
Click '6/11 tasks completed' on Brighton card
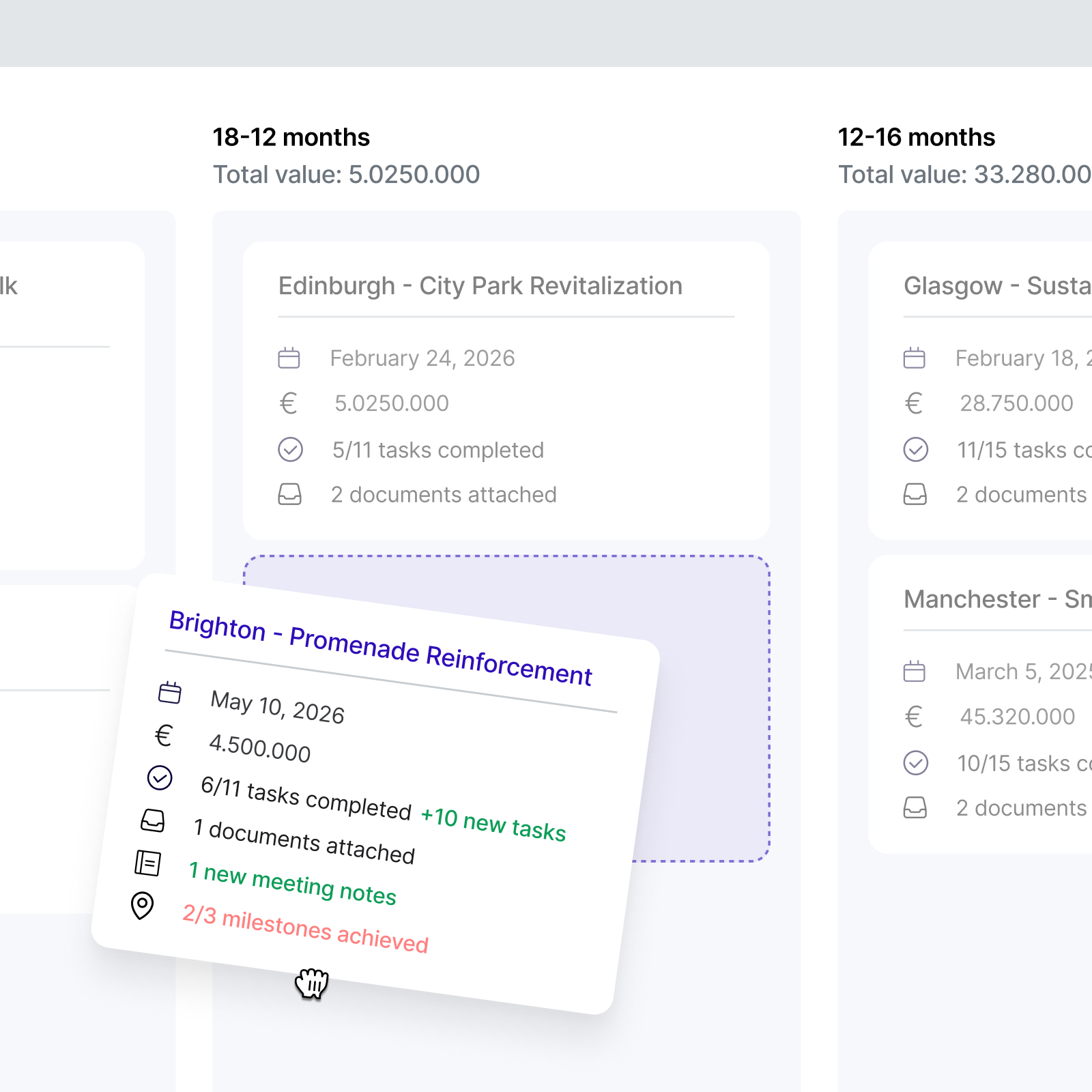[x=306, y=798]
